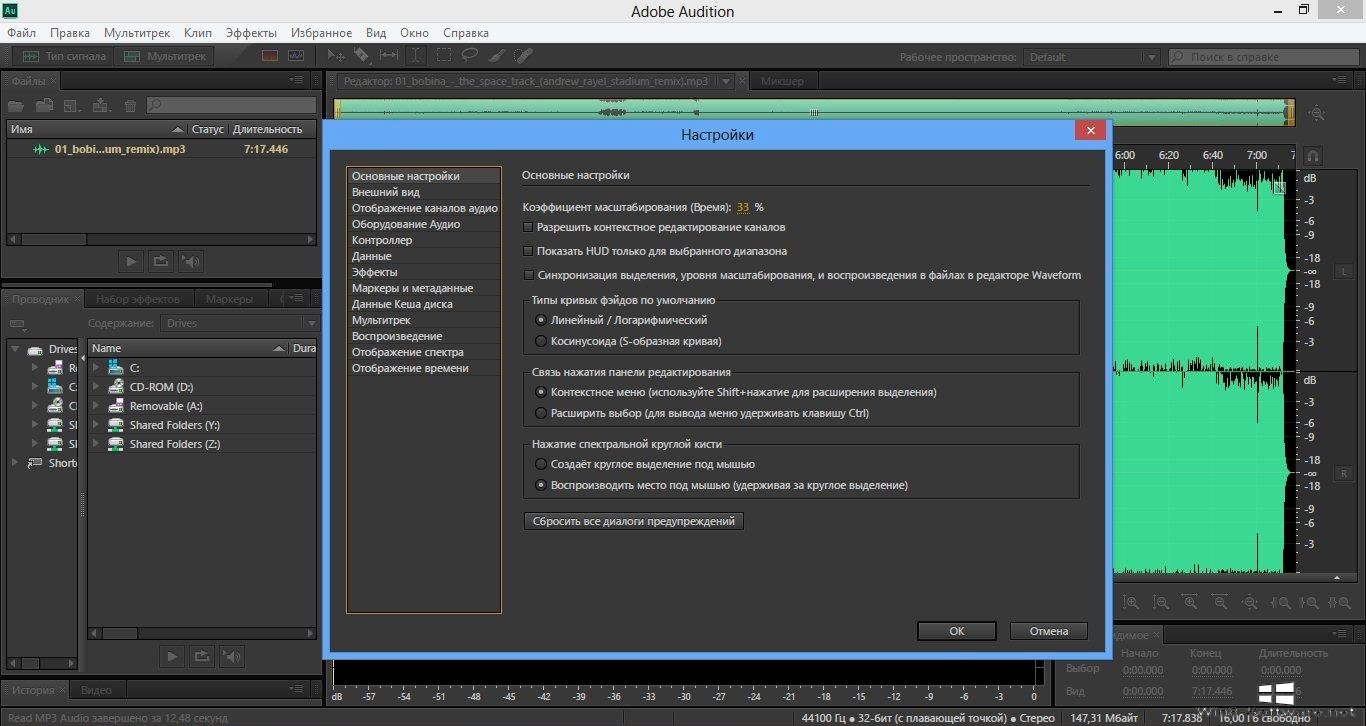Select 'Воспроизводить место под мышью' option
Viewport: 1366px width, 726px height.
(x=541, y=485)
